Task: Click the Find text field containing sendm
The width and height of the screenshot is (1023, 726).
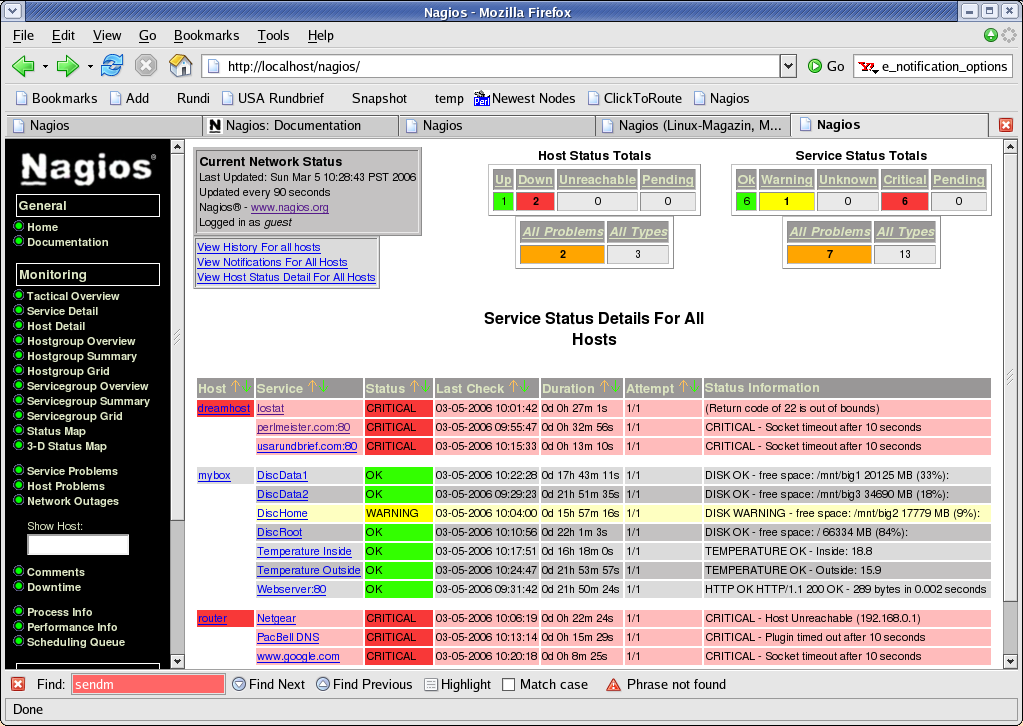Action: point(148,684)
